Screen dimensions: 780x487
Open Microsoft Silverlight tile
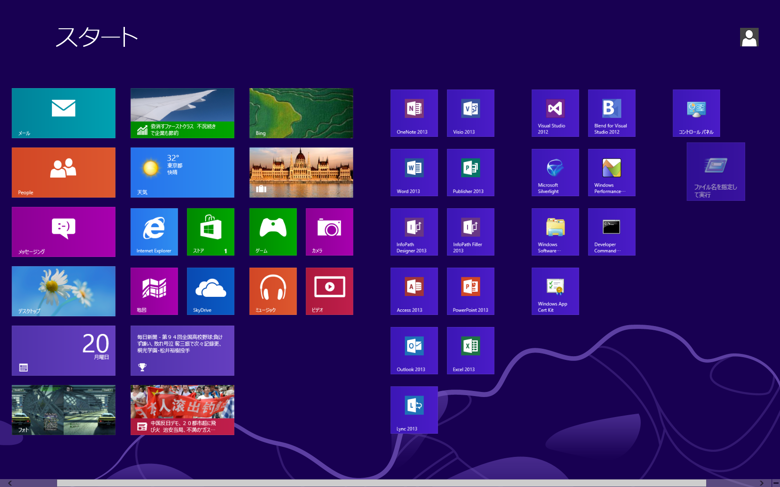555,173
